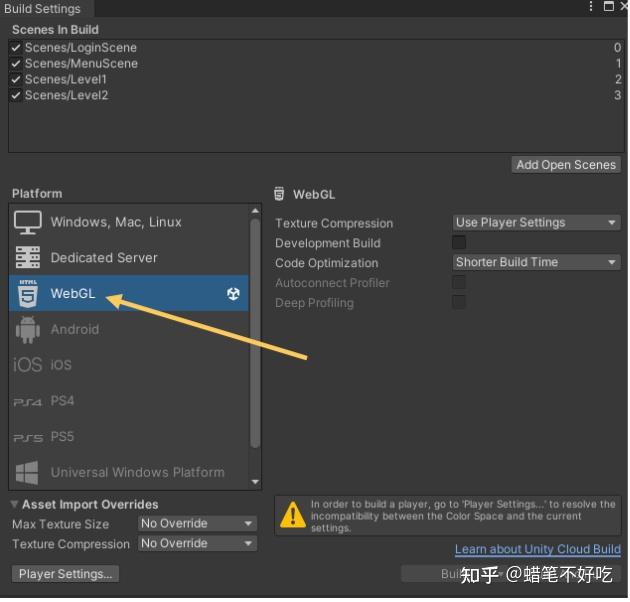Collapse the Asset Import Overrides section

(14, 506)
